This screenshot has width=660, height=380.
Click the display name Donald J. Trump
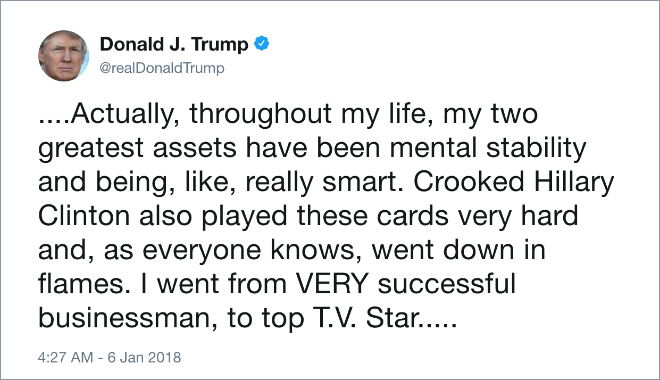(174, 44)
